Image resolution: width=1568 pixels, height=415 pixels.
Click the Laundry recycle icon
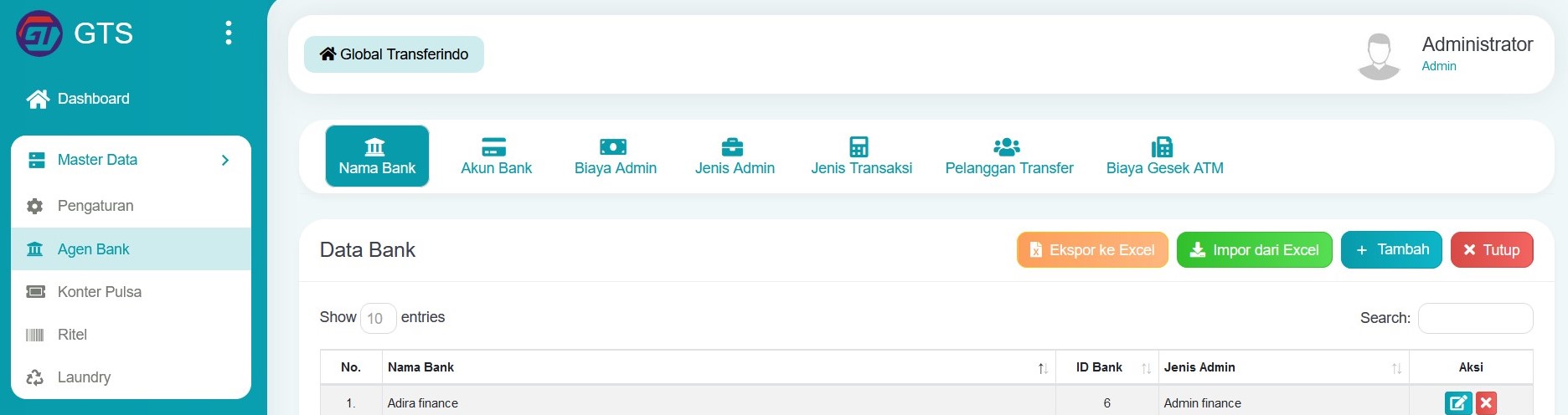tap(35, 377)
